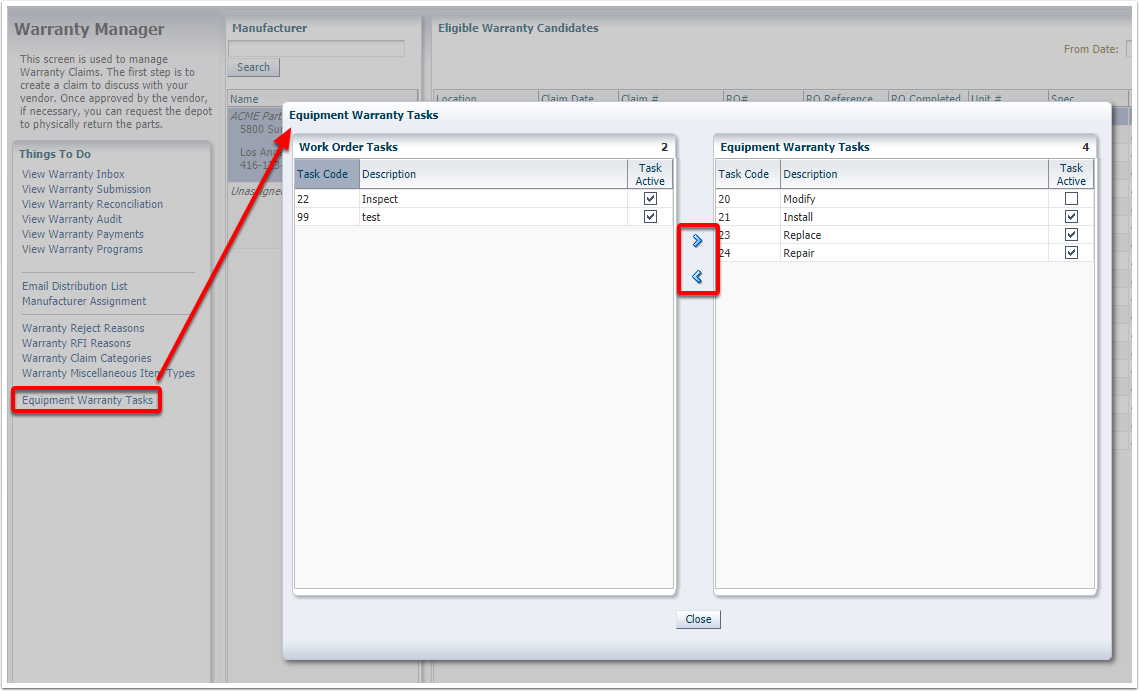This screenshot has width=1139, height=691.
Task: Click the Manufacturer Search button
Action: (x=254, y=68)
